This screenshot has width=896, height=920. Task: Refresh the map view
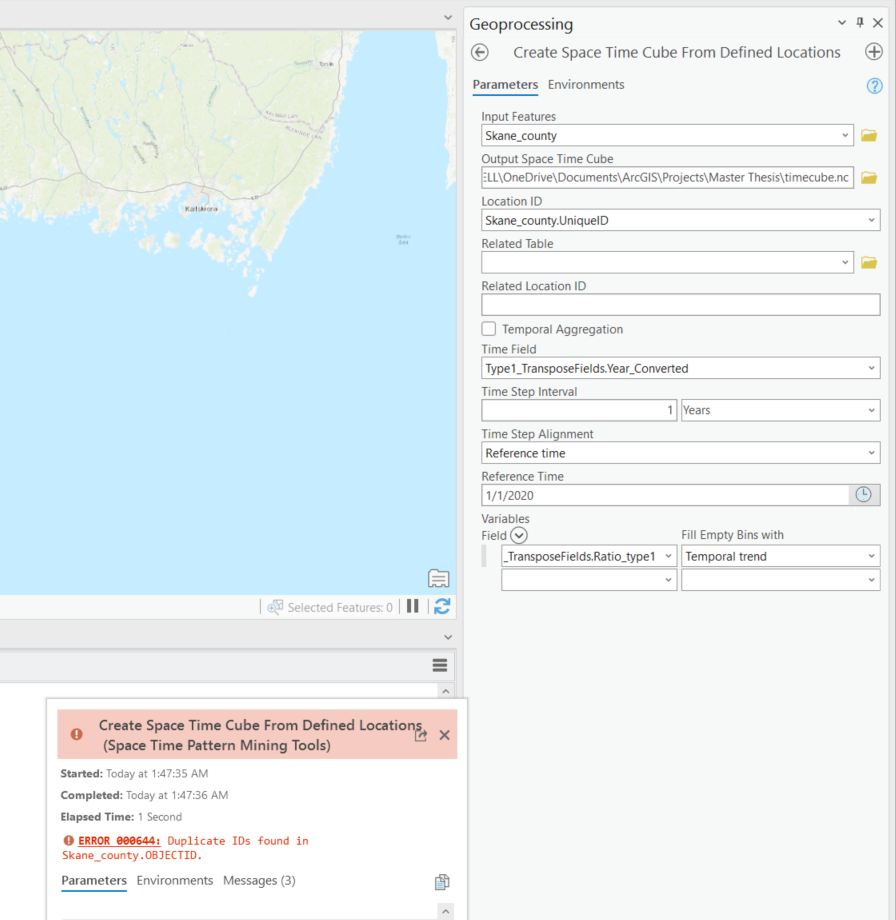tap(442, 606)
